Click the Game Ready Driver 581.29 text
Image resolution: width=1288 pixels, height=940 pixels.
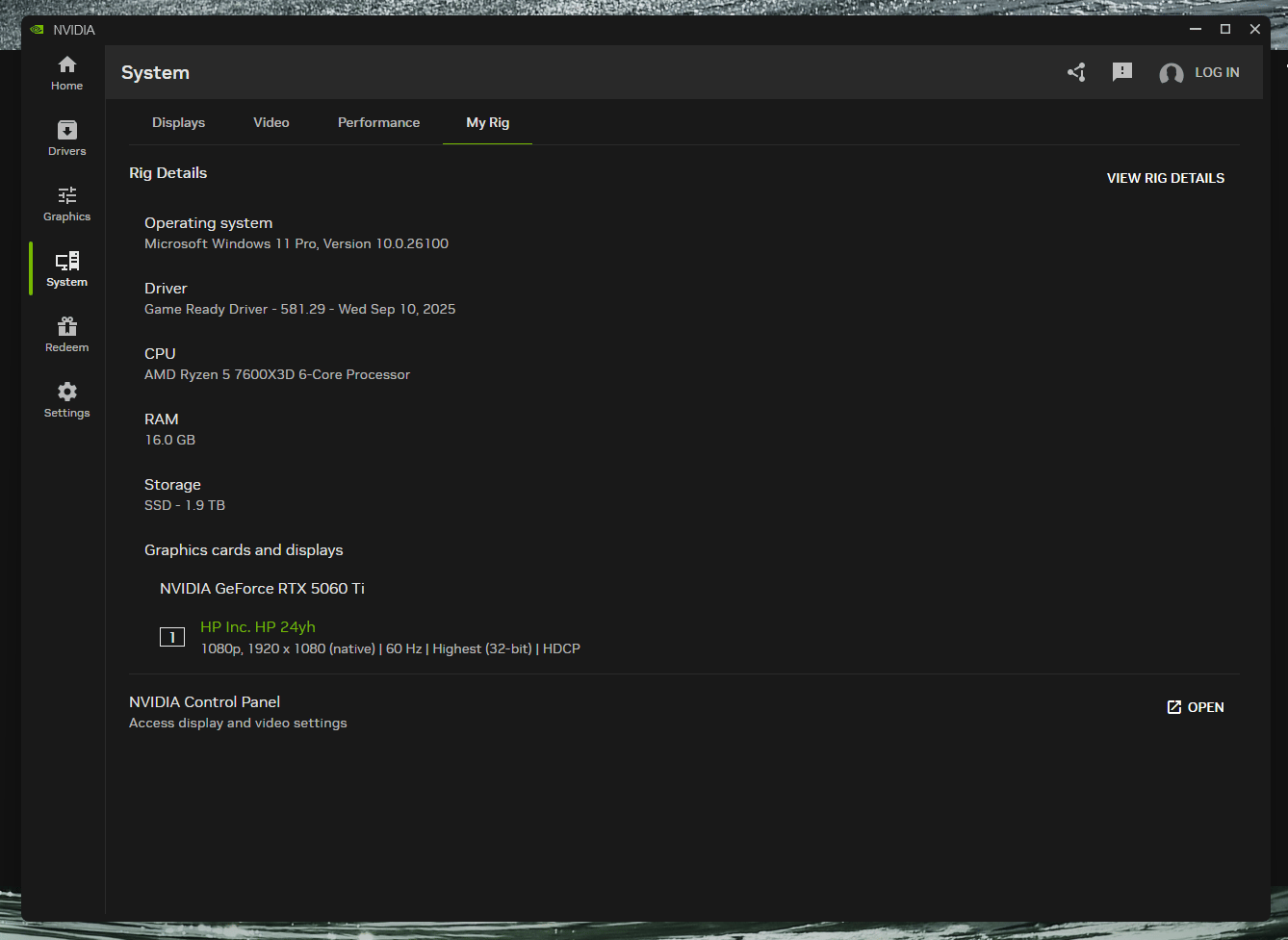300,309
